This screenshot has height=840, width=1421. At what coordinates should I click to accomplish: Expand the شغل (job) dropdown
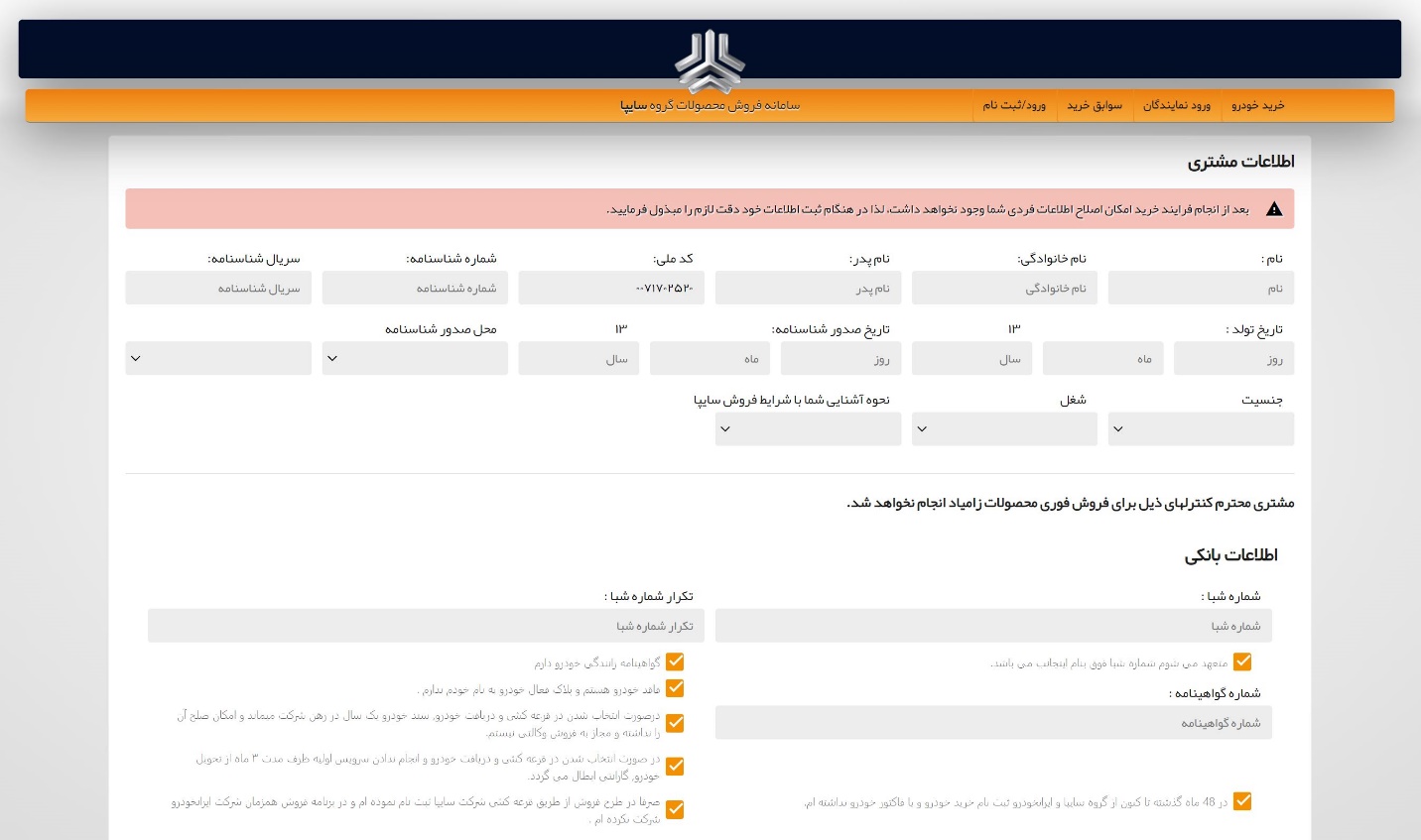pyautogui.click(x=1004, y=428)
